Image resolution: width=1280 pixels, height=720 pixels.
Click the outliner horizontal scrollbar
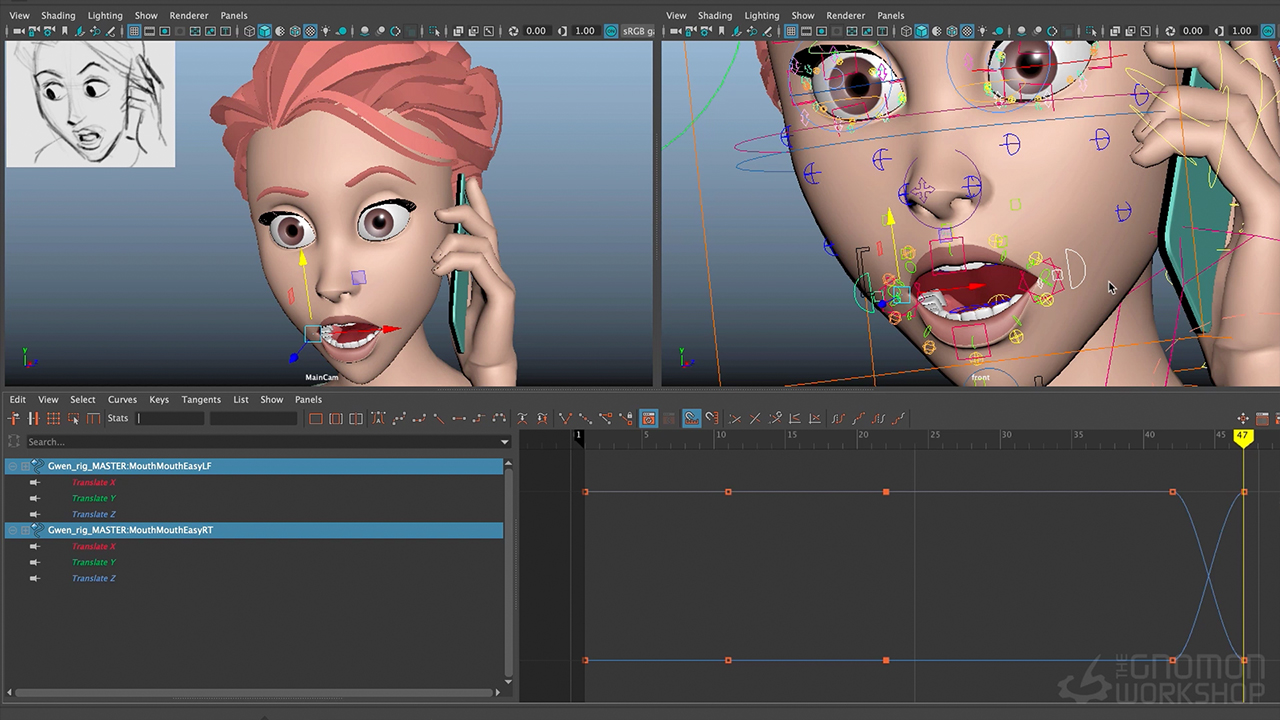point(254,692)
